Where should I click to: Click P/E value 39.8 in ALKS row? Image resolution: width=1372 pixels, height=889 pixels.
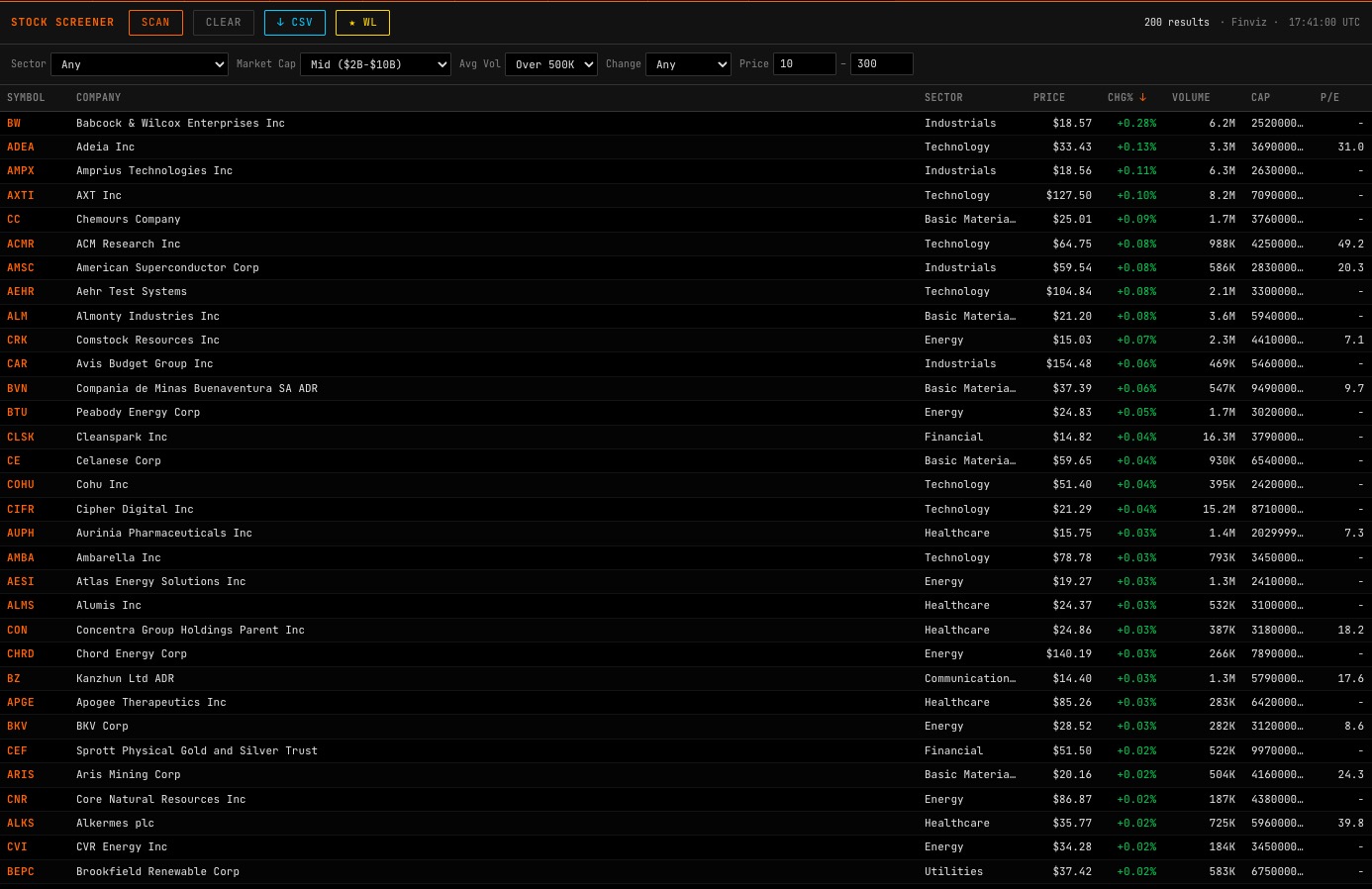[1350, 824]
